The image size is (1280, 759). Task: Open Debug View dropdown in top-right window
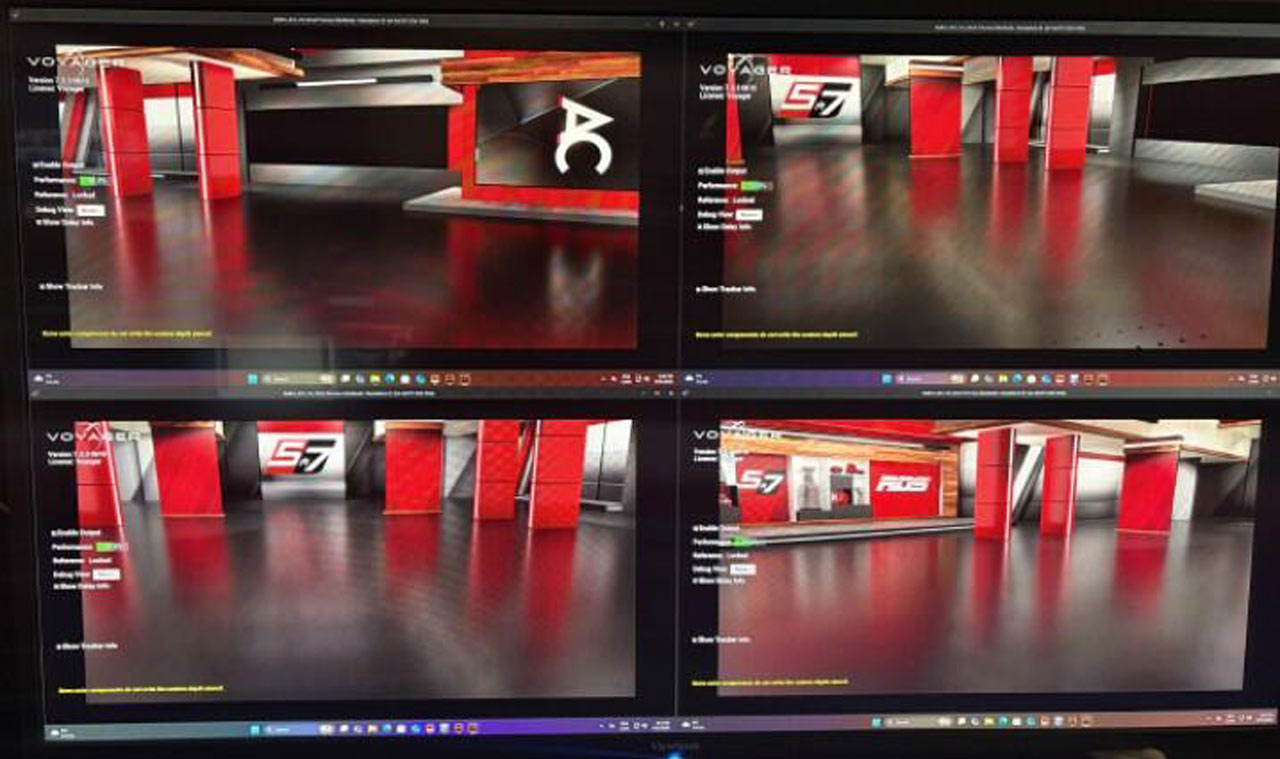click(749, 215)
